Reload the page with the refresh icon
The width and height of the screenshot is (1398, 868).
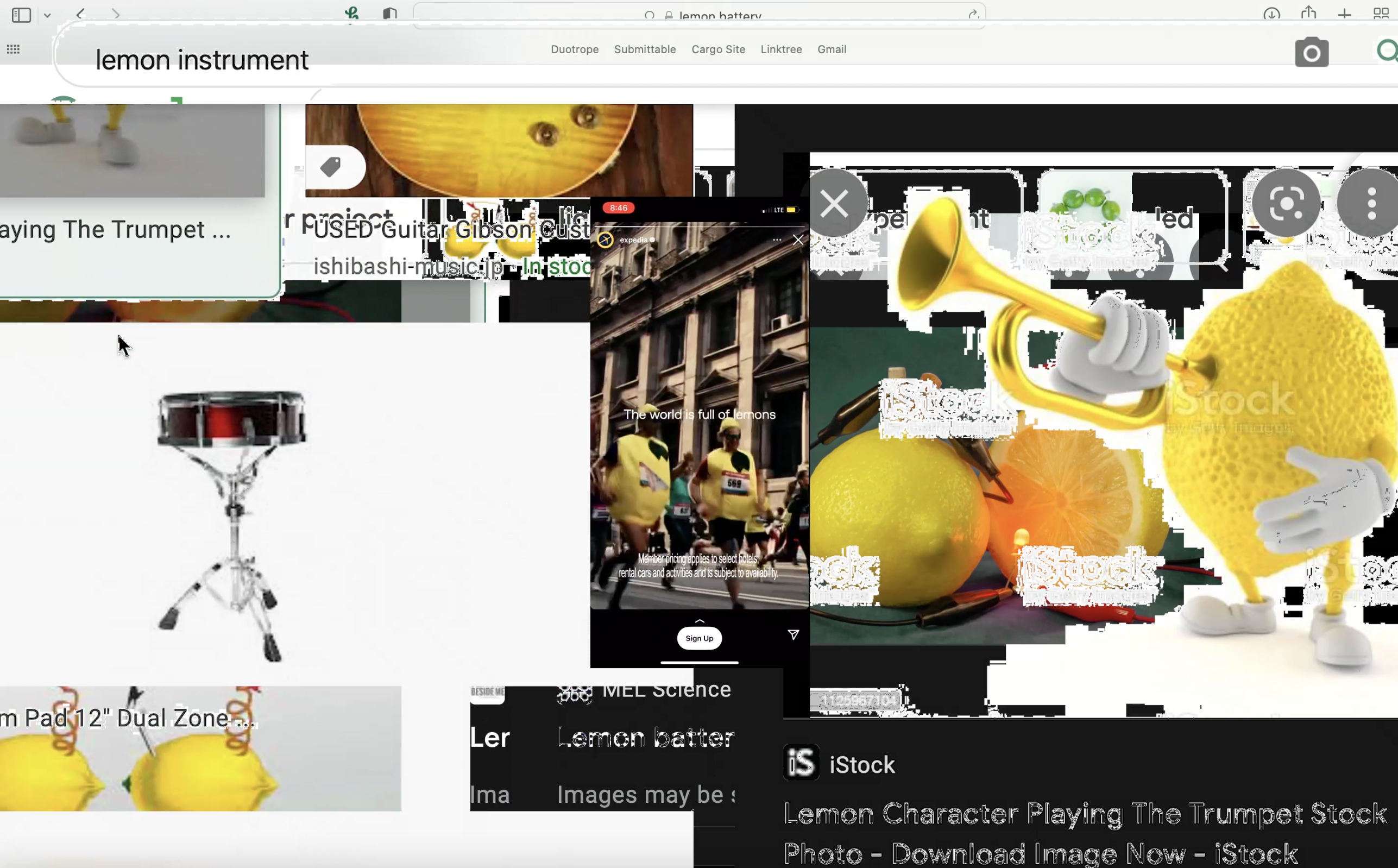click(x=973, y=15)
